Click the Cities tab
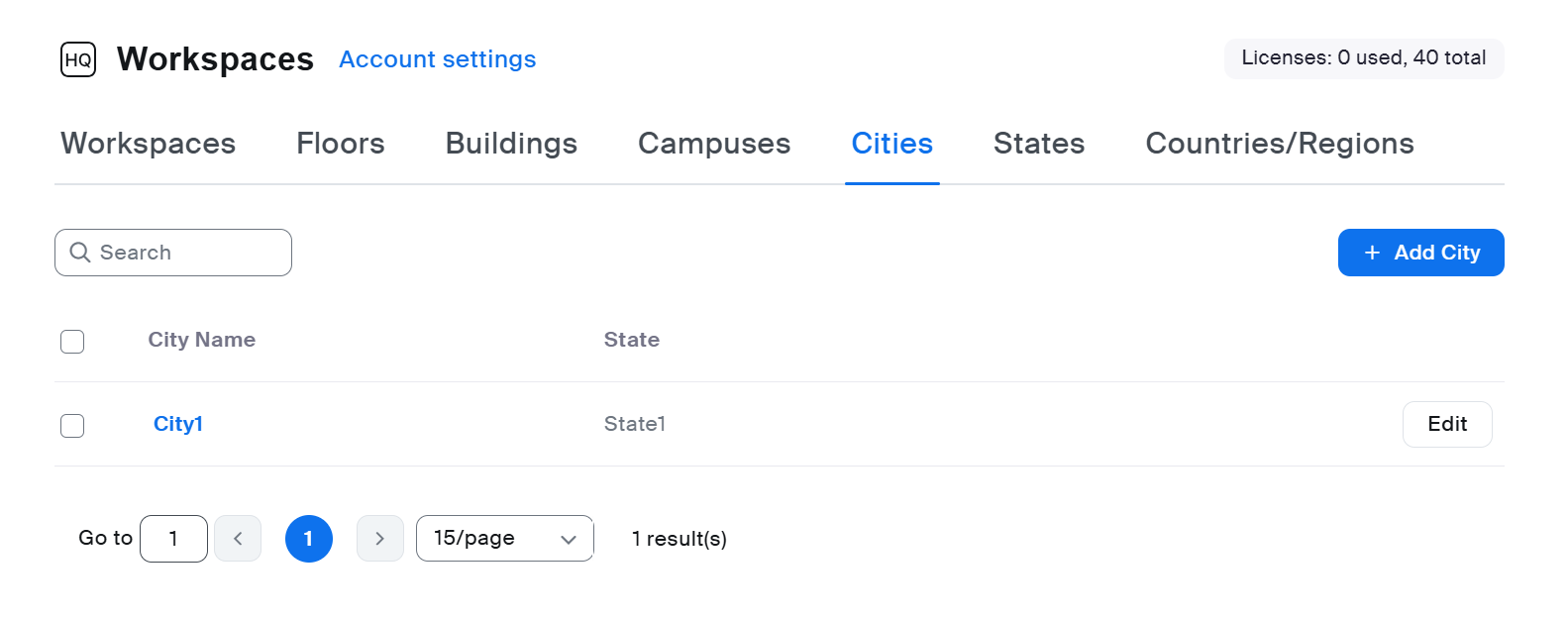Image resolution: width=1568 pixels, height=620 pixels. (x=891, y=144)
